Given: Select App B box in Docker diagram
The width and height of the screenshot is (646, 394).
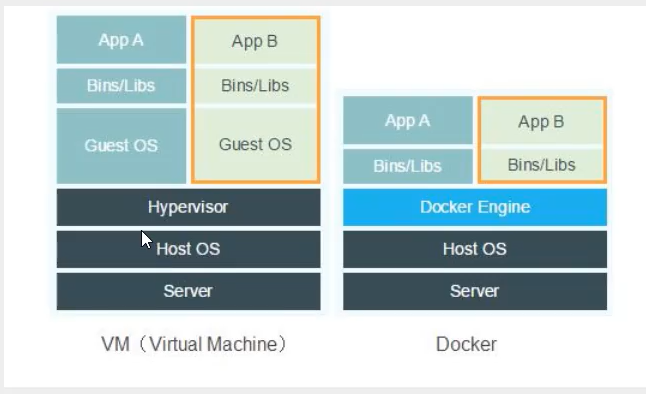Looking at the screenshot, I should [542, 122].
